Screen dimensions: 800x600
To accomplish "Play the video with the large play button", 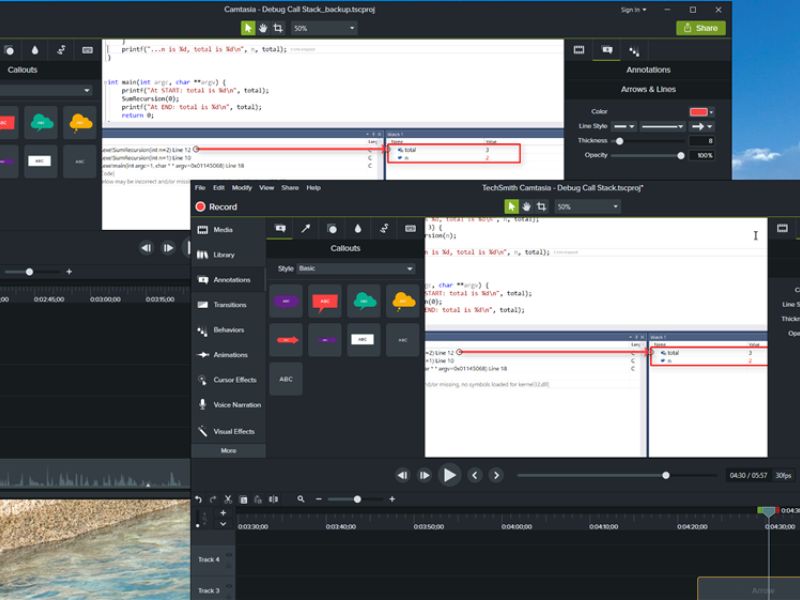I will pyautogui.click(x=449, y=476).
